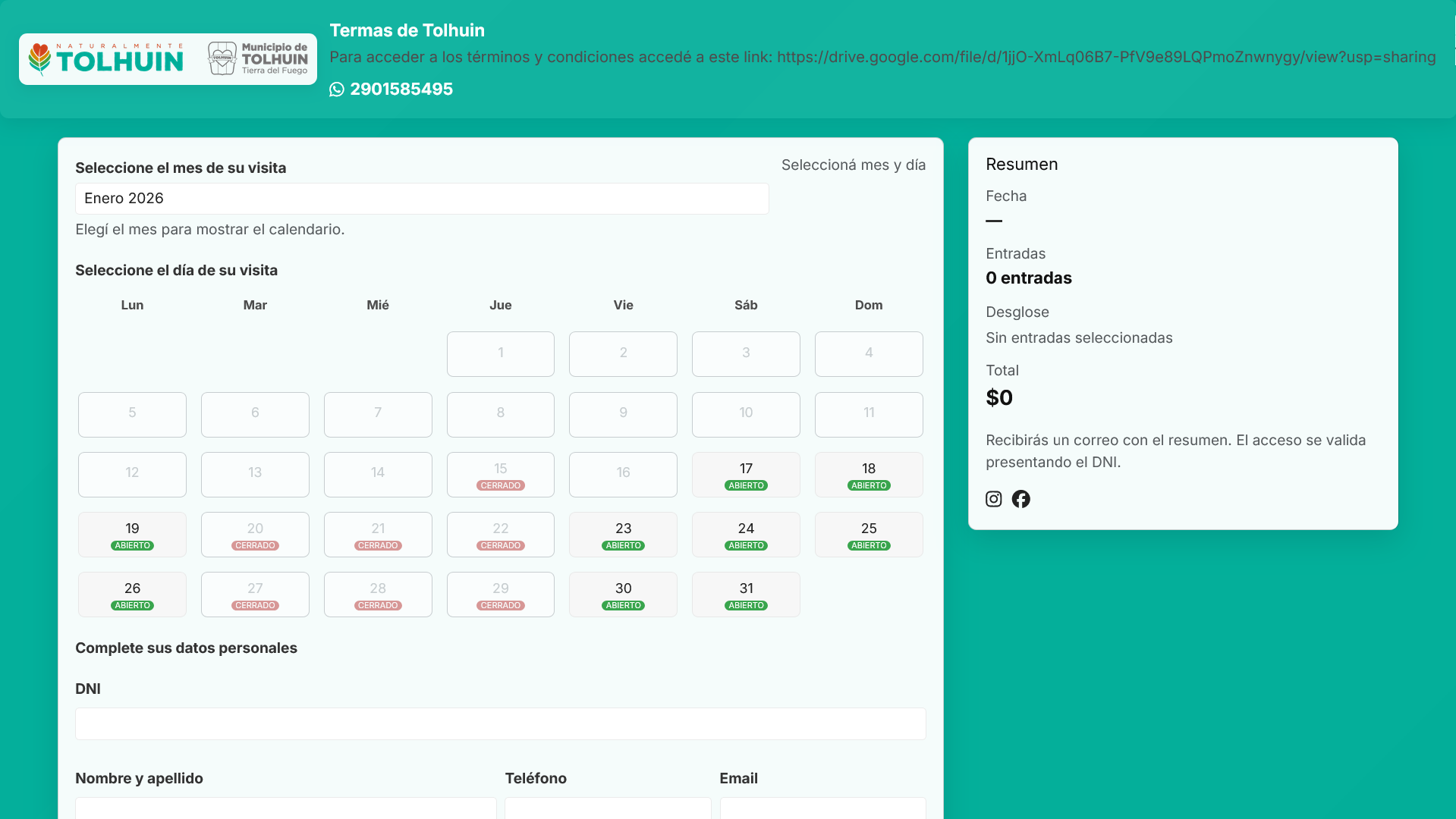This screenshot has height=819, width=1456.
Task: Open the Facebook icon in the Resumen panel
Action: point(1020,499)
